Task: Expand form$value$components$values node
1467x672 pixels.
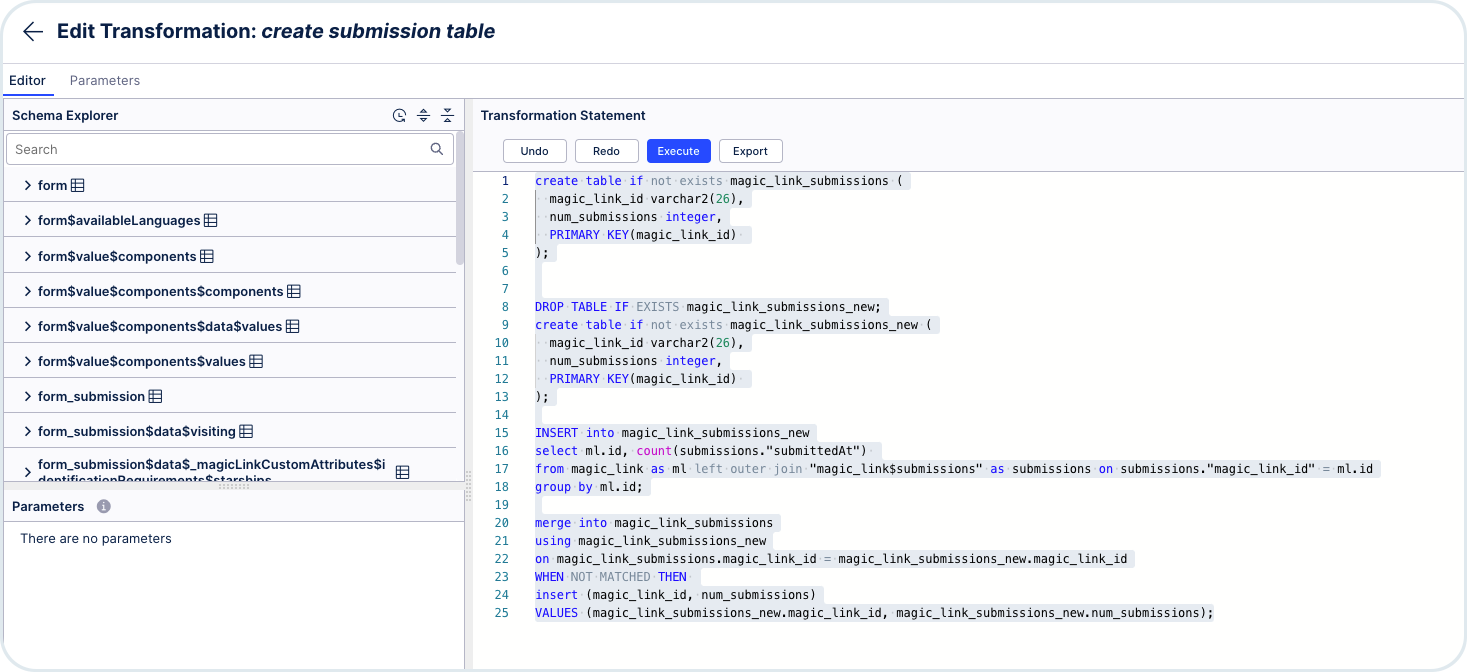Action: coord(28,361)
